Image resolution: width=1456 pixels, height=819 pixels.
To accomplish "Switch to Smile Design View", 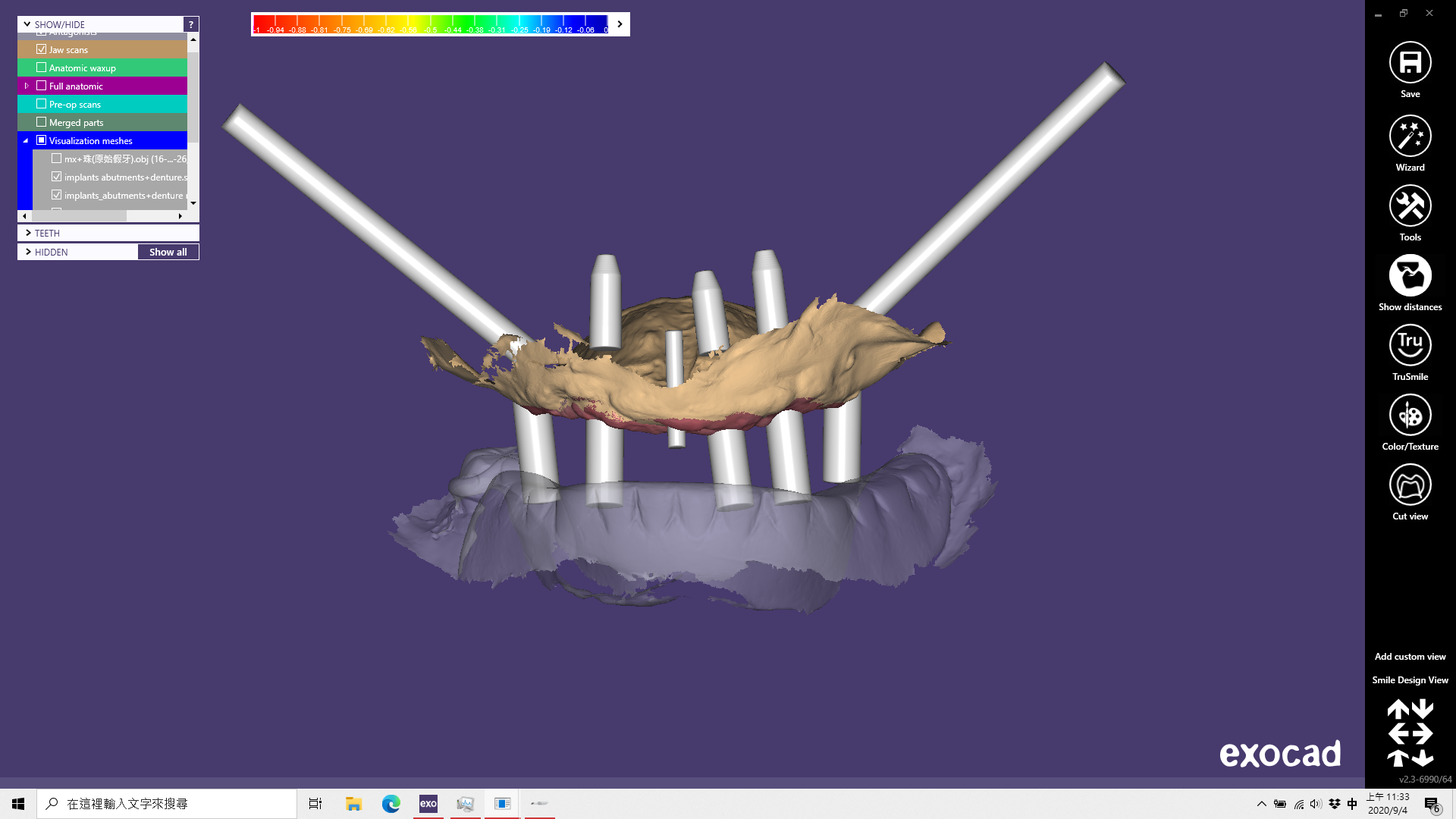I will [x=1410, y=680].
